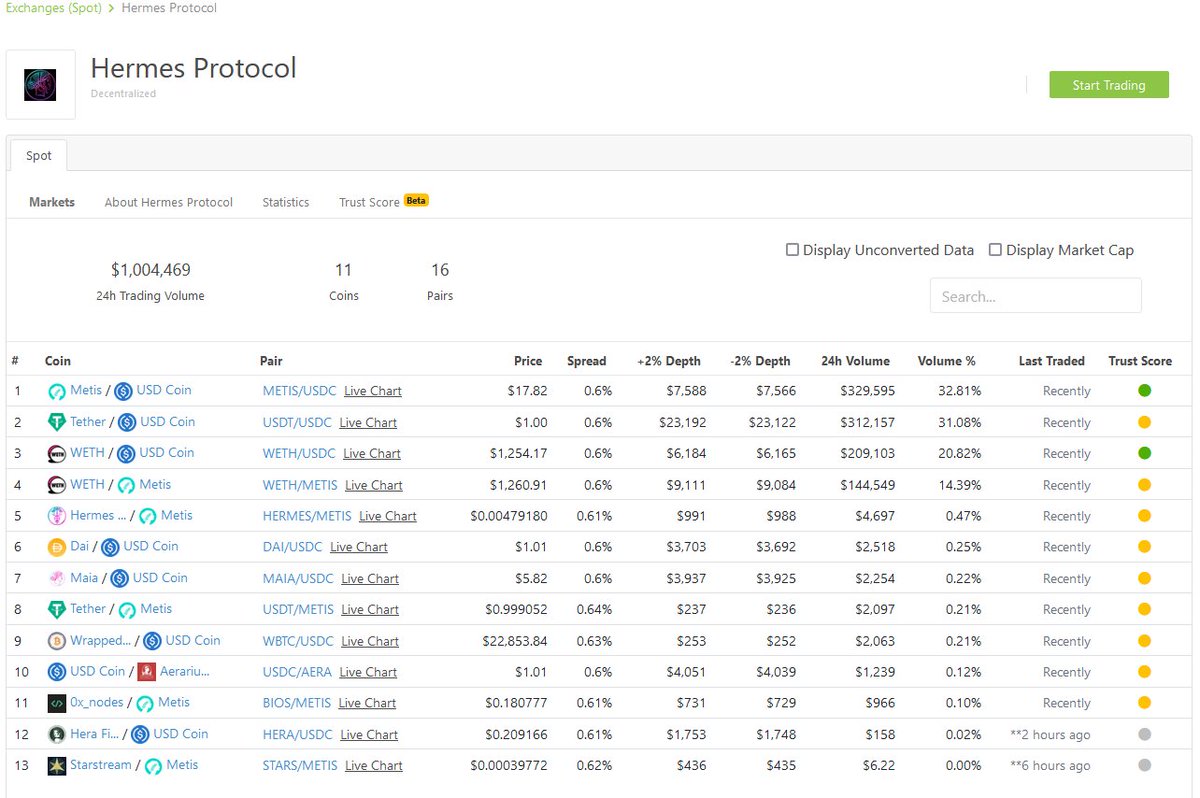The height and width of the screenshot is (798, 1200).
Task: Sort by the Volume % column header
Action: pyautogui.click(x=946, y=361)
